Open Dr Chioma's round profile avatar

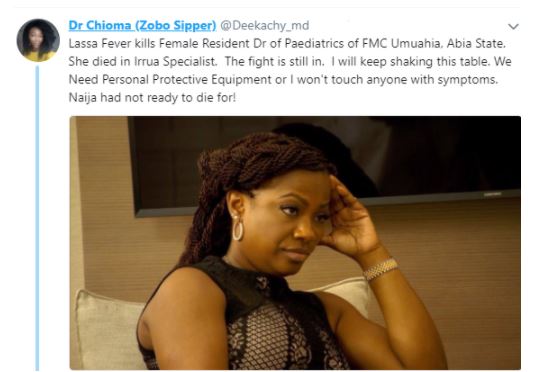(x=38, y=40)
